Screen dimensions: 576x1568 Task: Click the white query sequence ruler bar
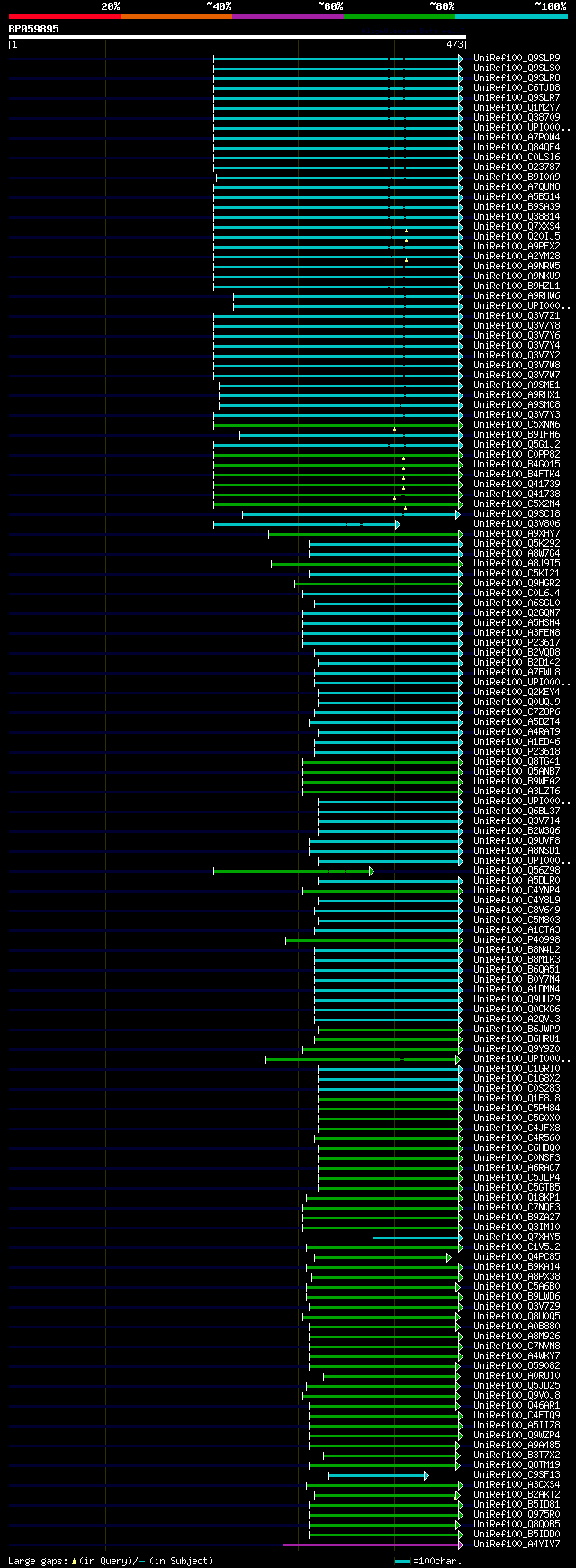pyautogui.click(x=237, y=37)
